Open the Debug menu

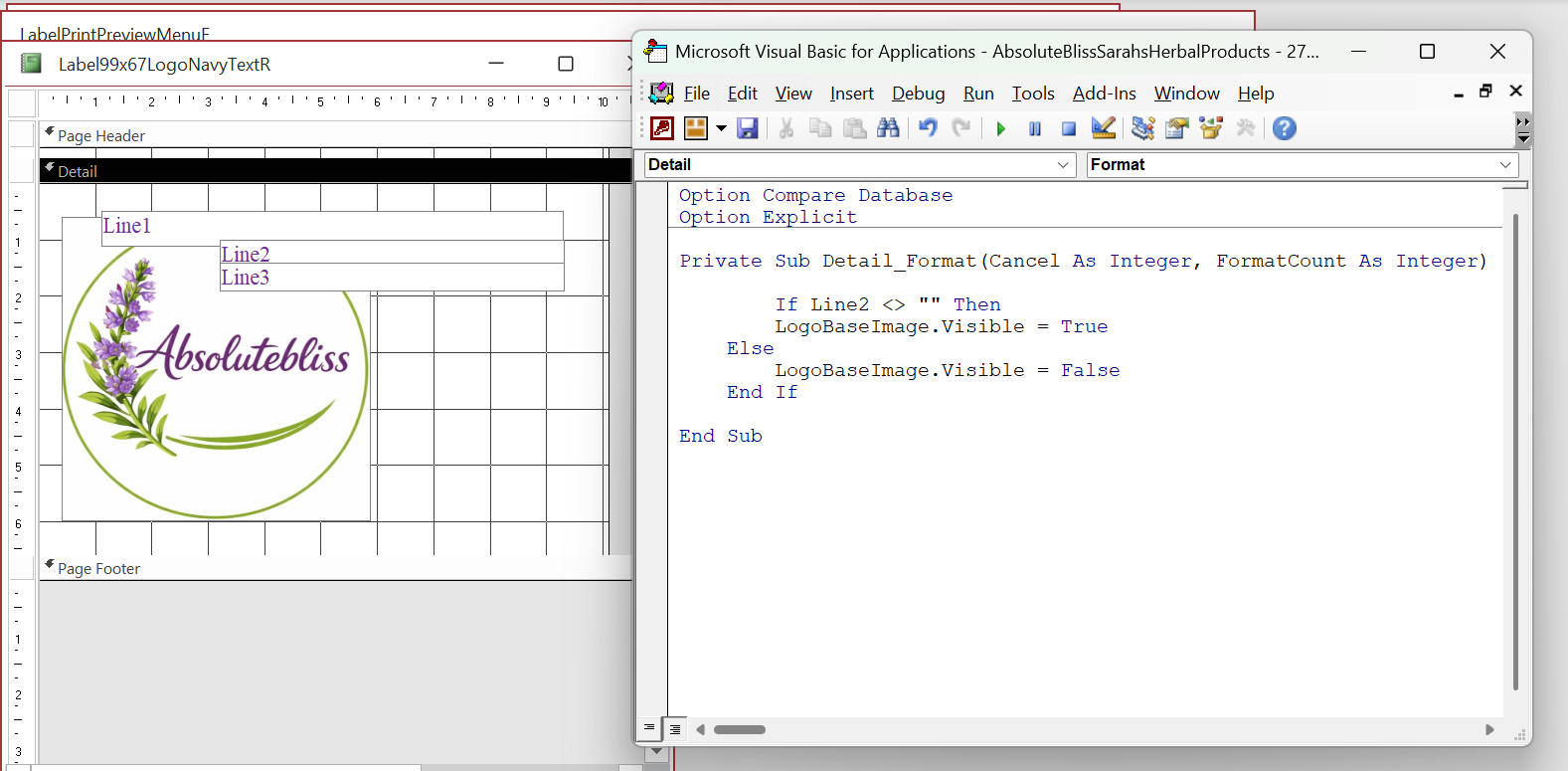tap(918, 94)
